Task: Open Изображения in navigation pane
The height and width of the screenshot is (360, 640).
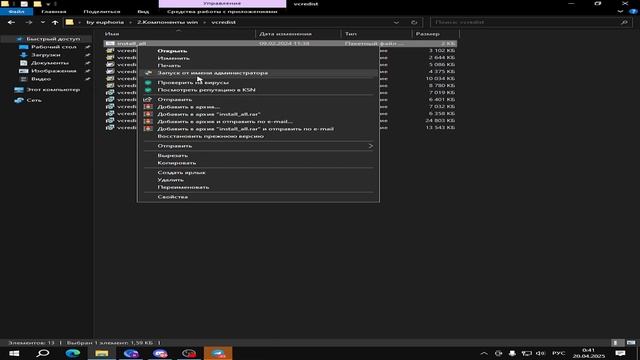Action: click(x=53, y=71)
